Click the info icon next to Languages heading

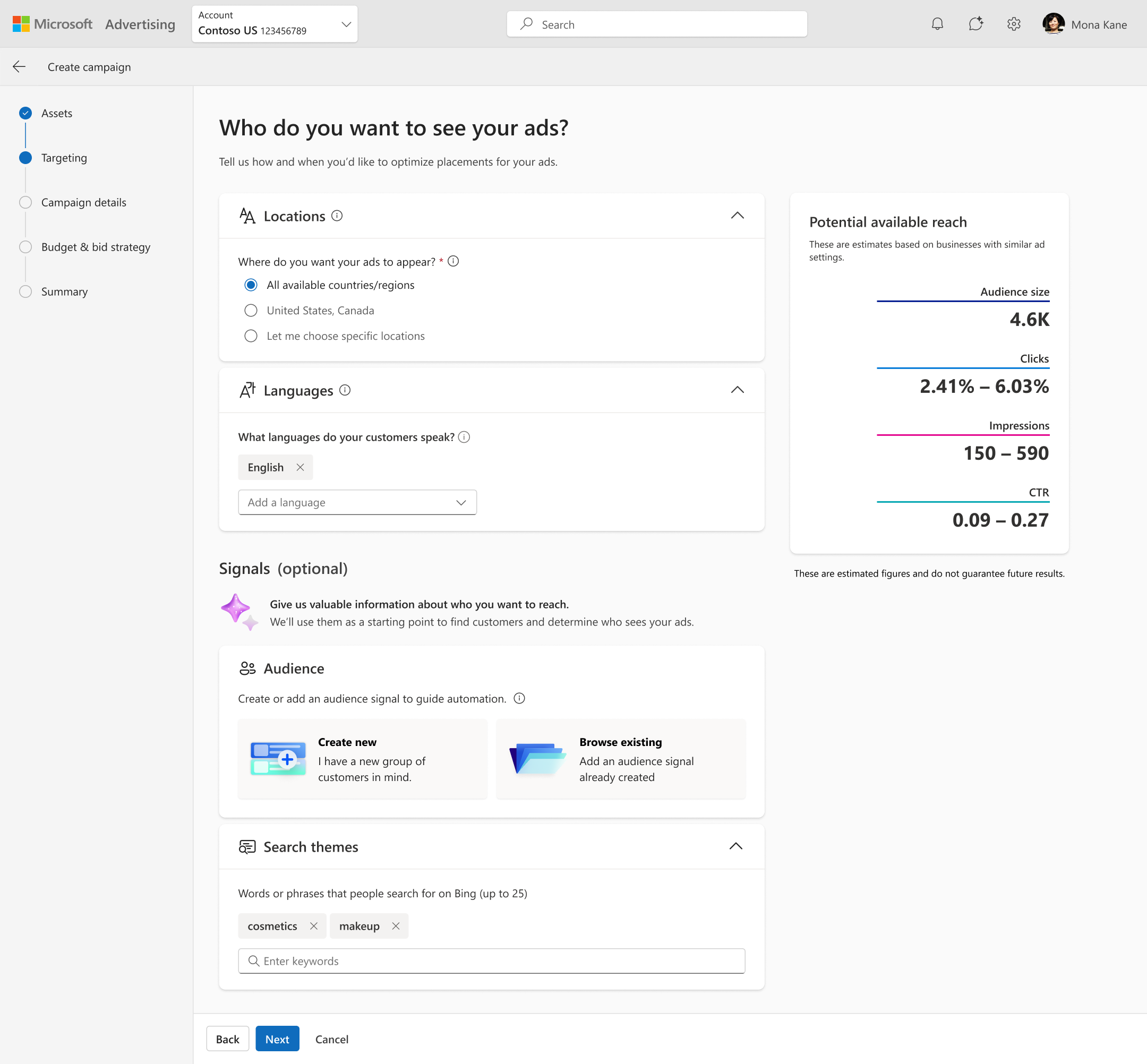coord(345,390)
